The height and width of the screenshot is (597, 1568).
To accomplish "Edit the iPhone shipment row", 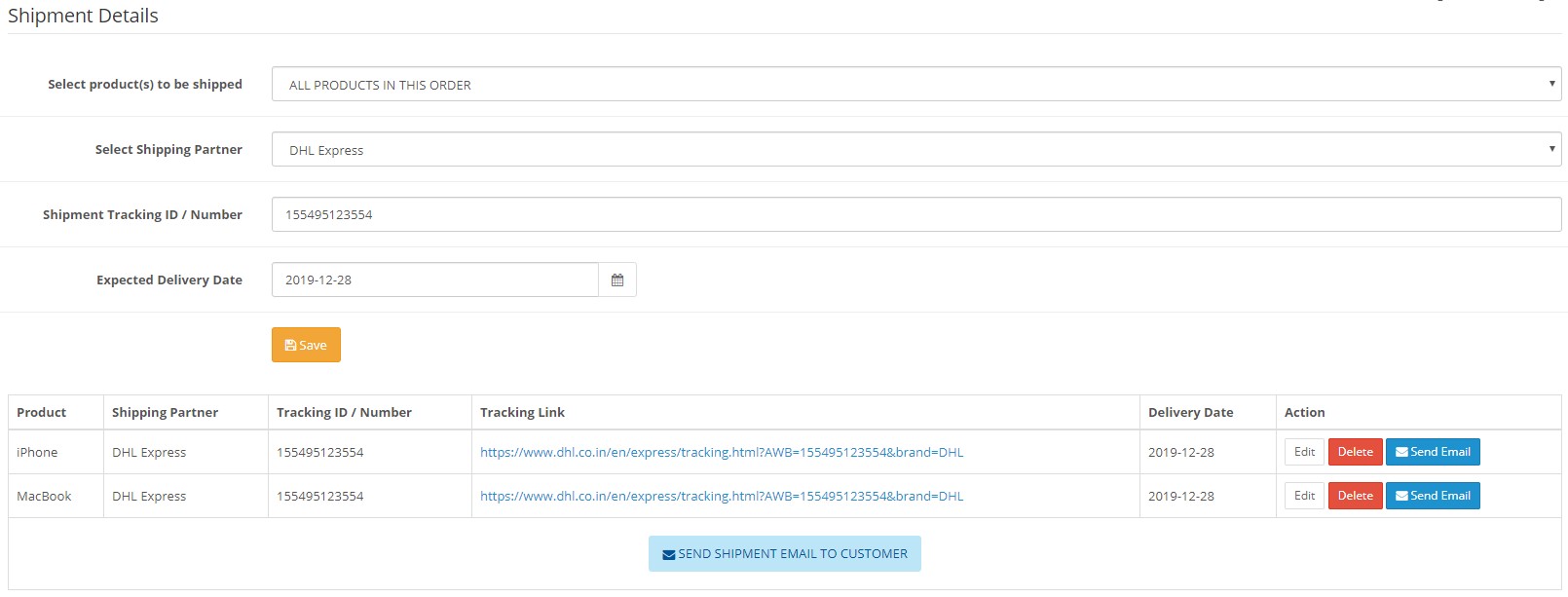I will pos(1304,452).
